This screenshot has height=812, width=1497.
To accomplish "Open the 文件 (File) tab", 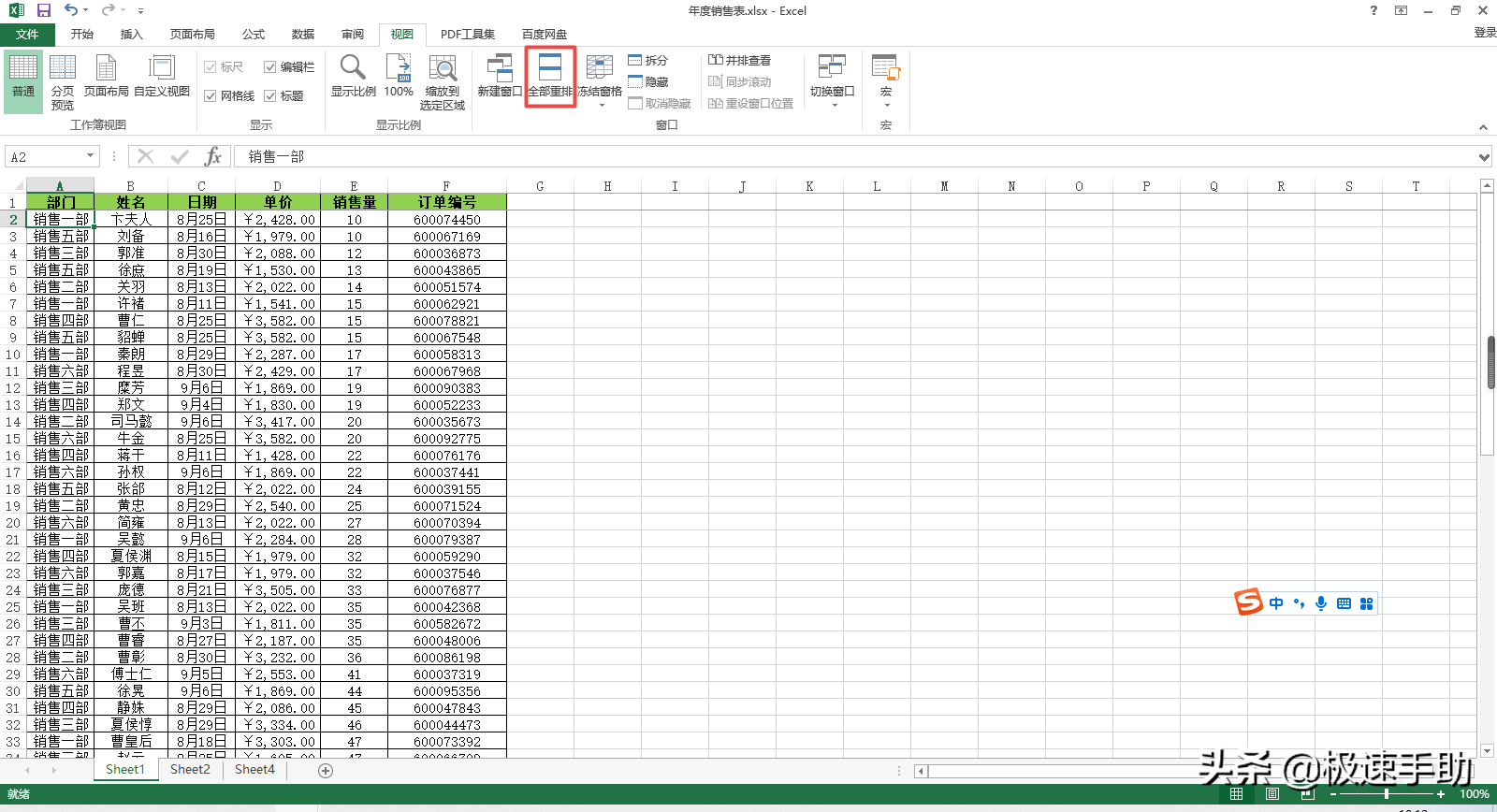I will [x=27, y=34].
